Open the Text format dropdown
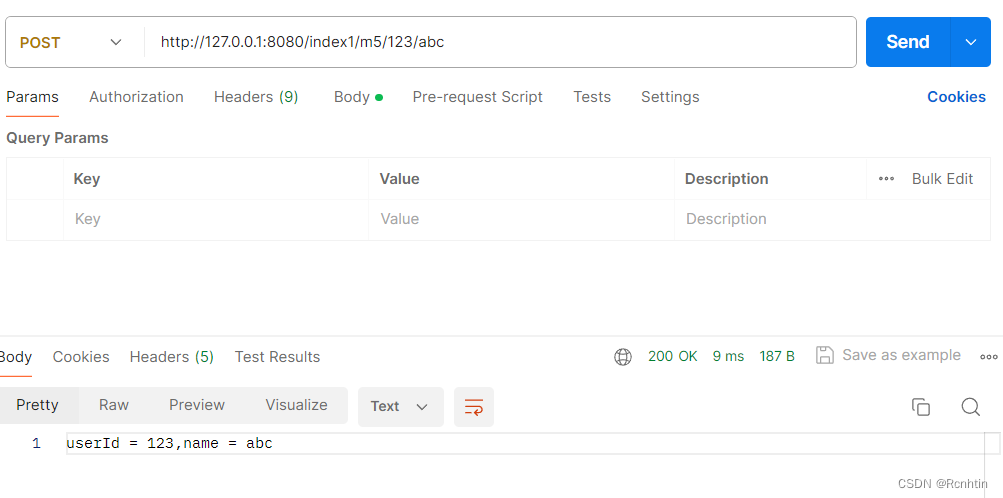This screenshot has height=498, width=1003. pyautogui.click(x=400, y=407)
